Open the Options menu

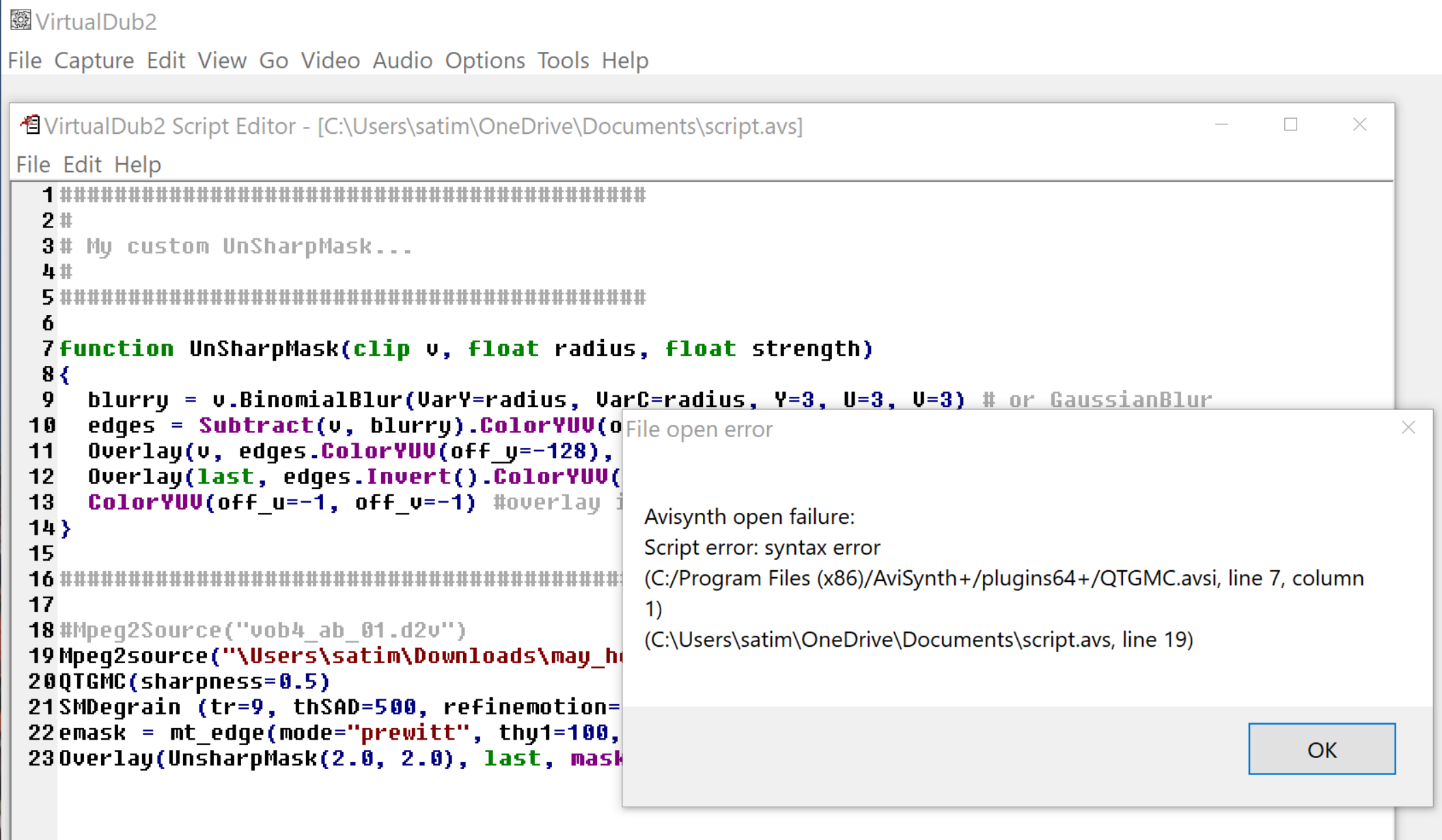[x=485, y=61]
